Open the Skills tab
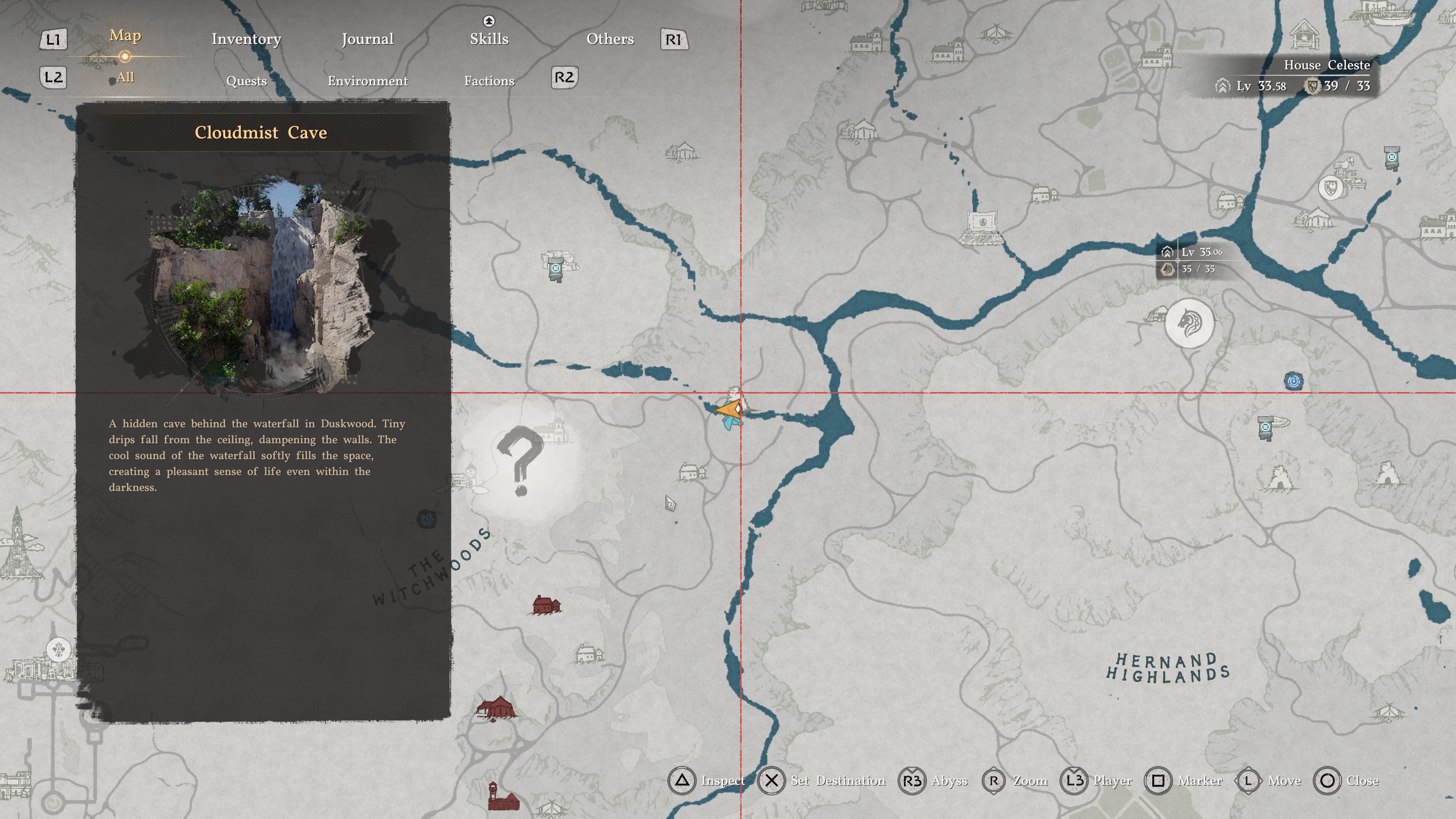This screenshot has width=1456, height=819. pos(489,39)
